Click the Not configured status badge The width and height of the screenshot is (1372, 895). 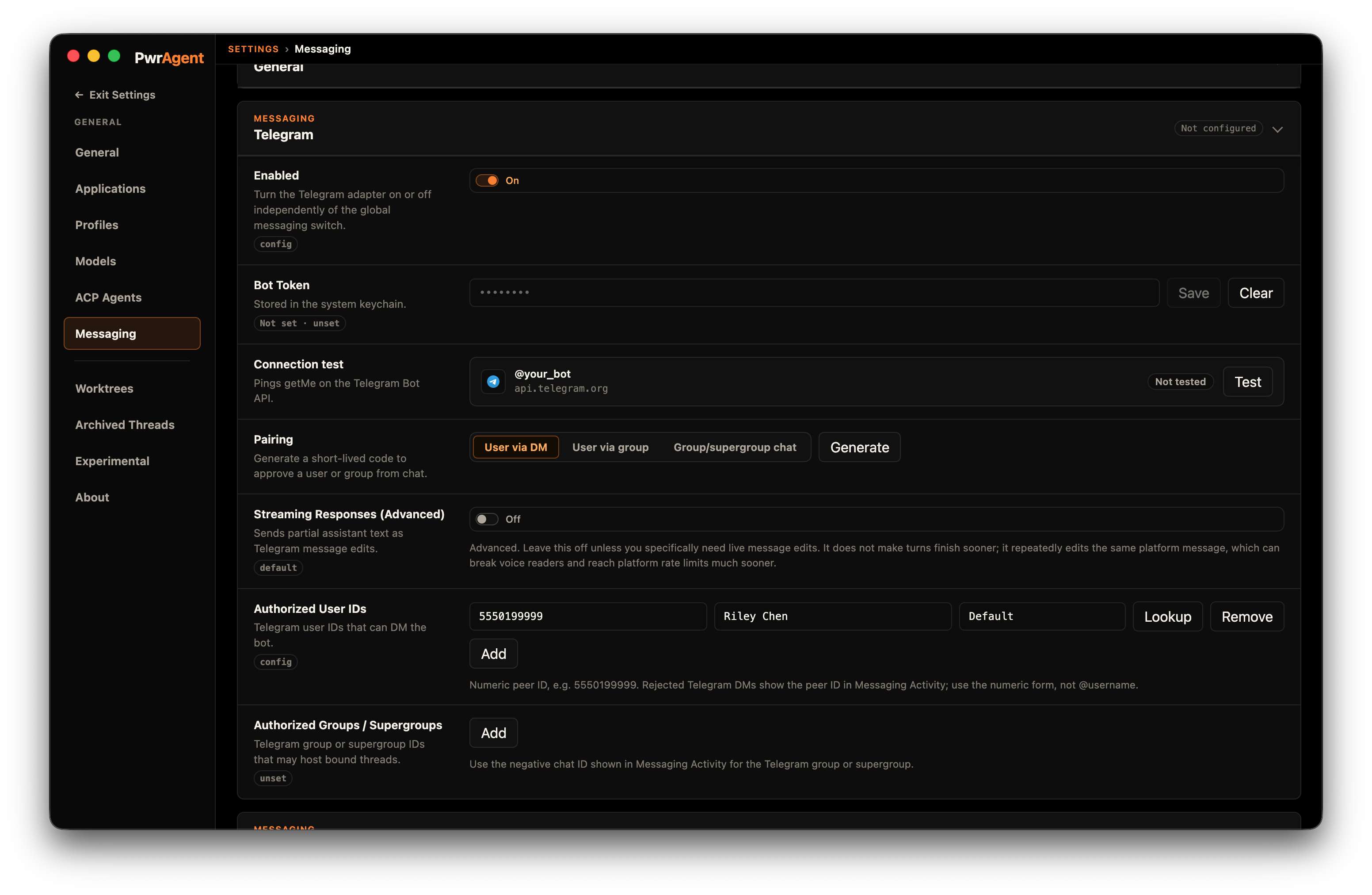coord(1218,129)
